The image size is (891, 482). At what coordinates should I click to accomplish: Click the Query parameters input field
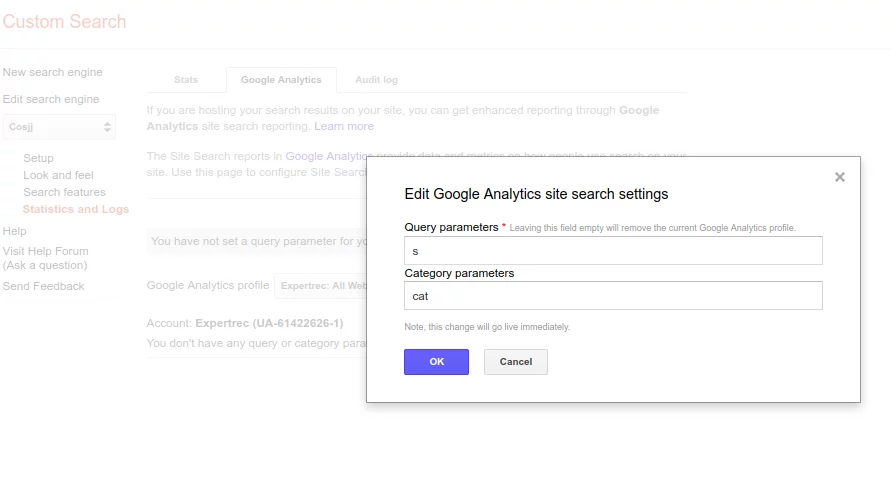[x=613, y=251]
